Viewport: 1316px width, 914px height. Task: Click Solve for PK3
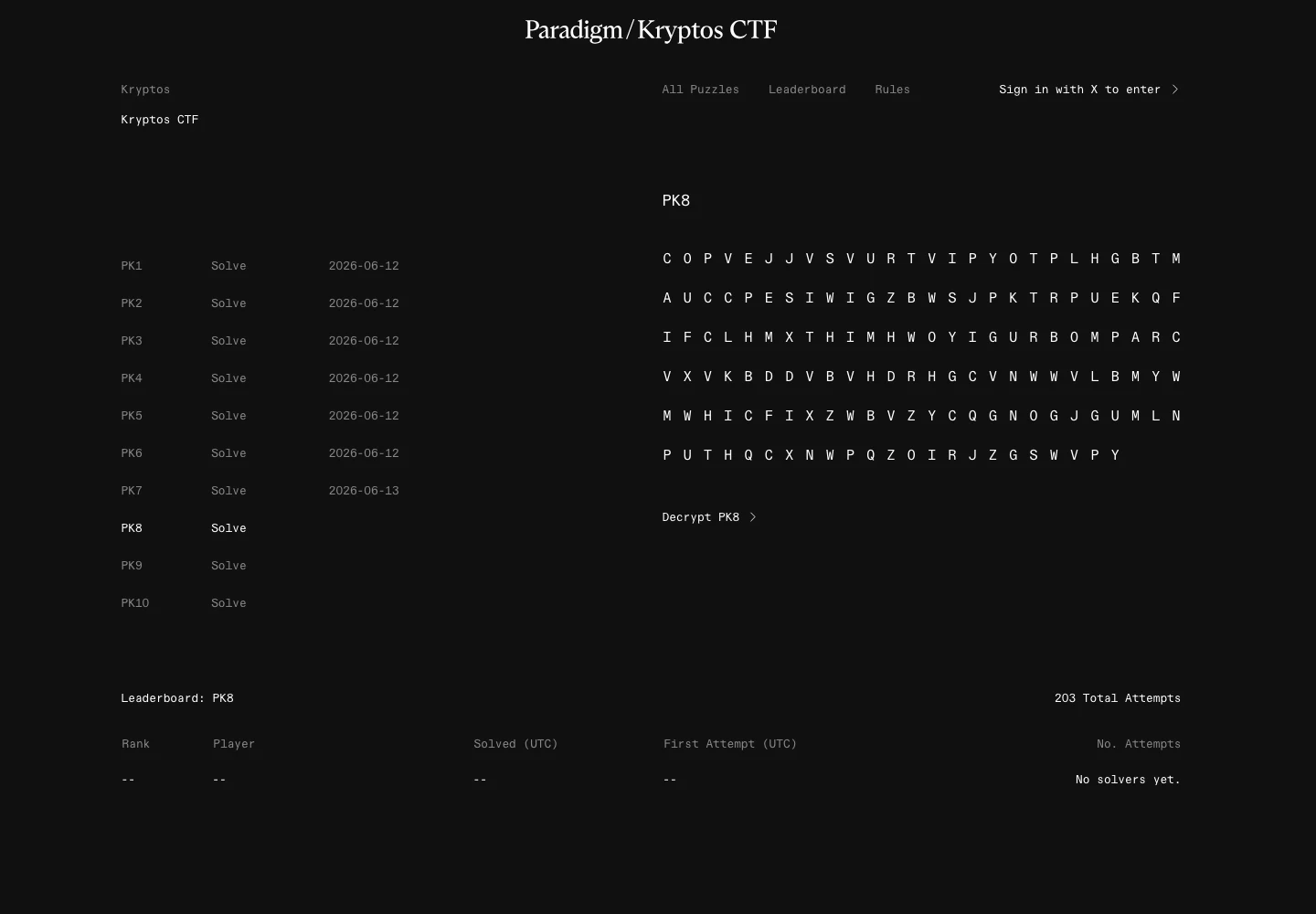(228, 341)
